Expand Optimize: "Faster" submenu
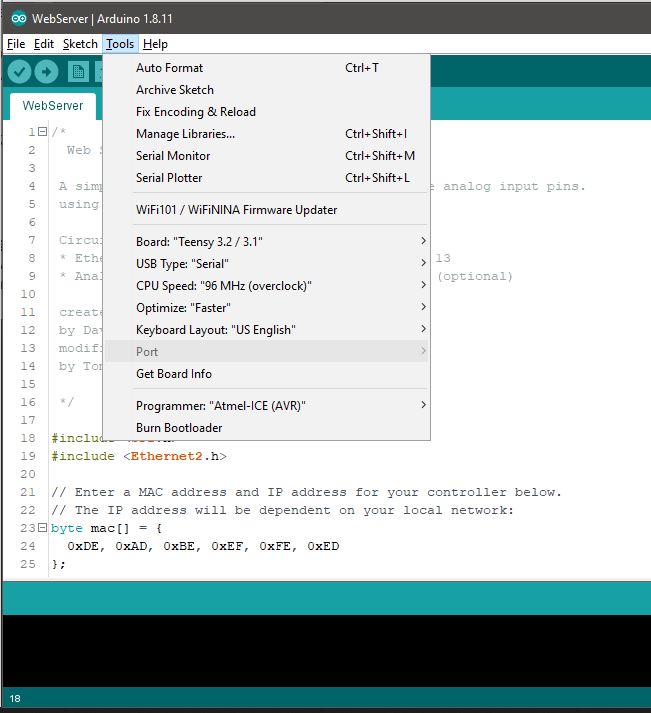 (x=267, y=308)
